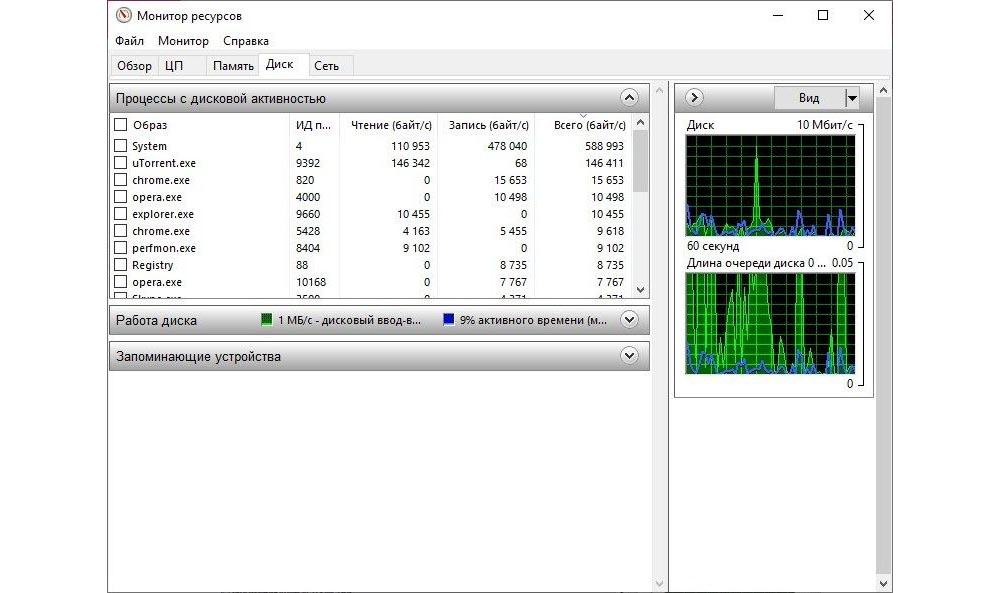1000x593 pixels.
Task: Click the graphs pane scrollbar up arrow
Action: pyautogui.click(x=883, y=91)
